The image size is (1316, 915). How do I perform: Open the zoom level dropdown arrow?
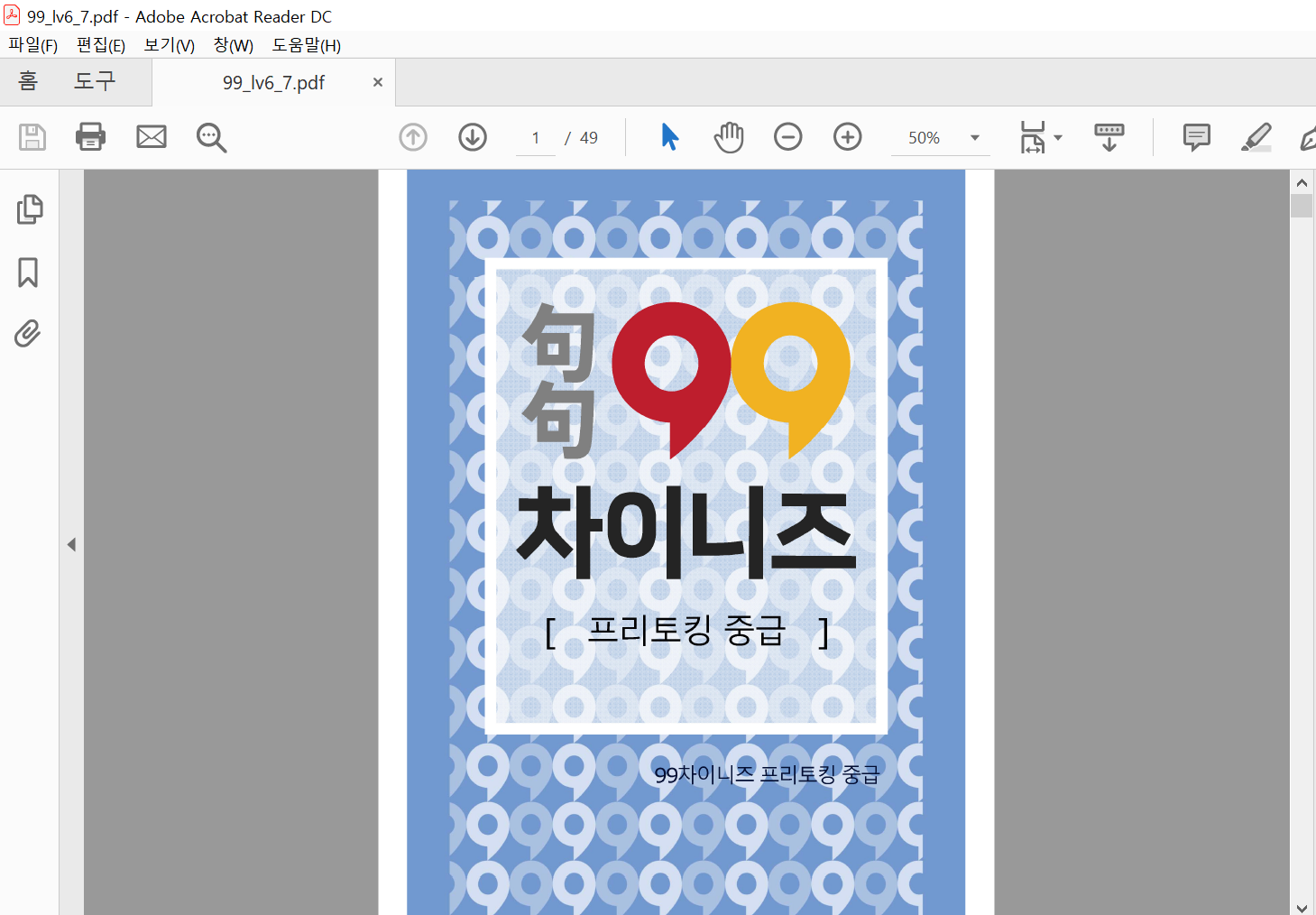[975, 138]
